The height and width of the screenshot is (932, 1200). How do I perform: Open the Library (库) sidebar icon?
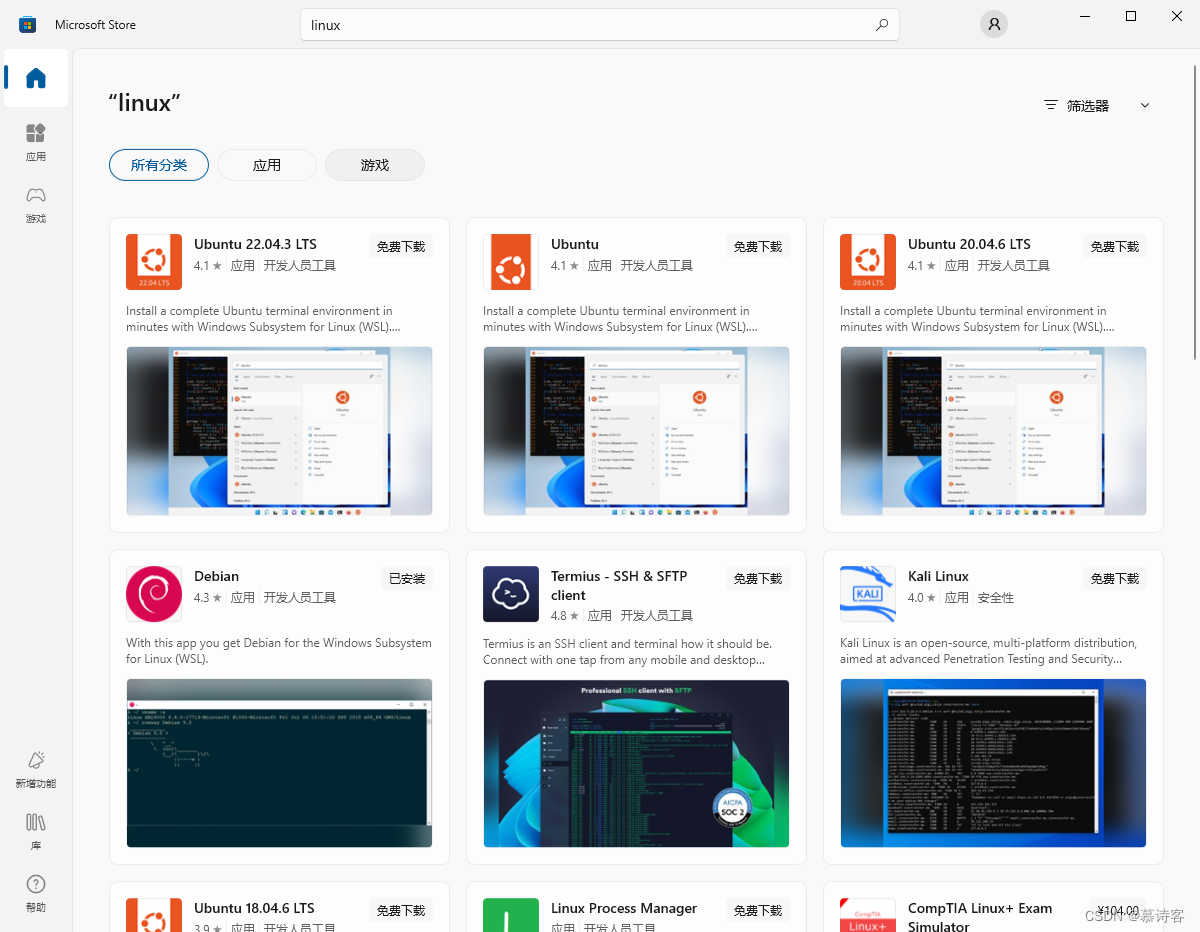tap(36, 831)
